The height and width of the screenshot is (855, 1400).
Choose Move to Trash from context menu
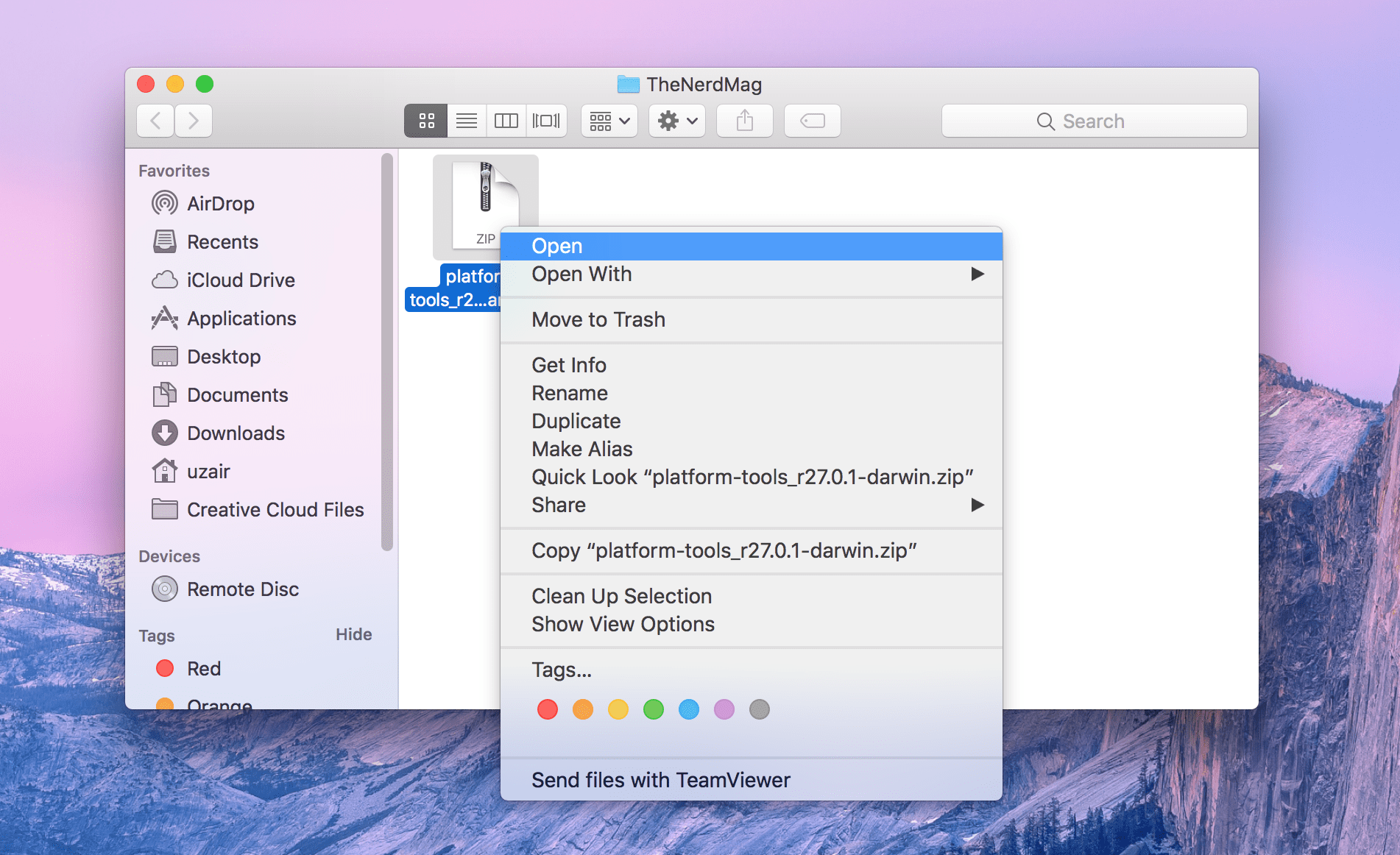[x=598, y=320]
